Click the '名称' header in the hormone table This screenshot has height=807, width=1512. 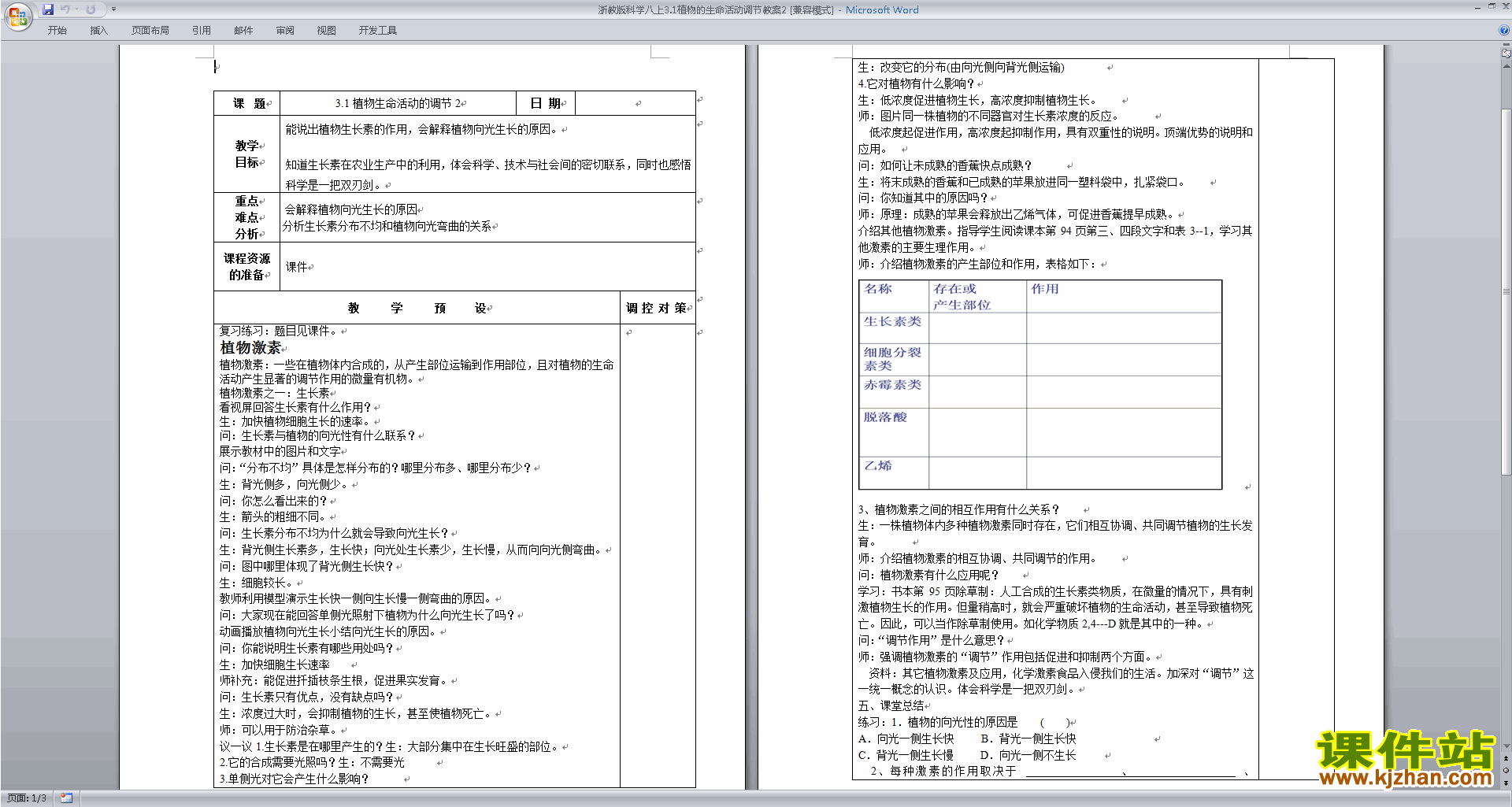(878, 289)
